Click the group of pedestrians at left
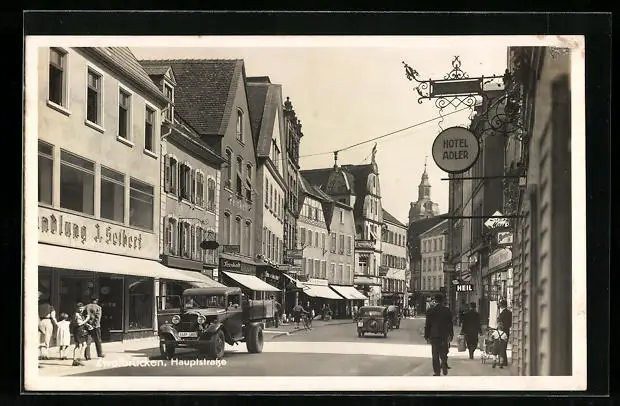 click(72, 329)
